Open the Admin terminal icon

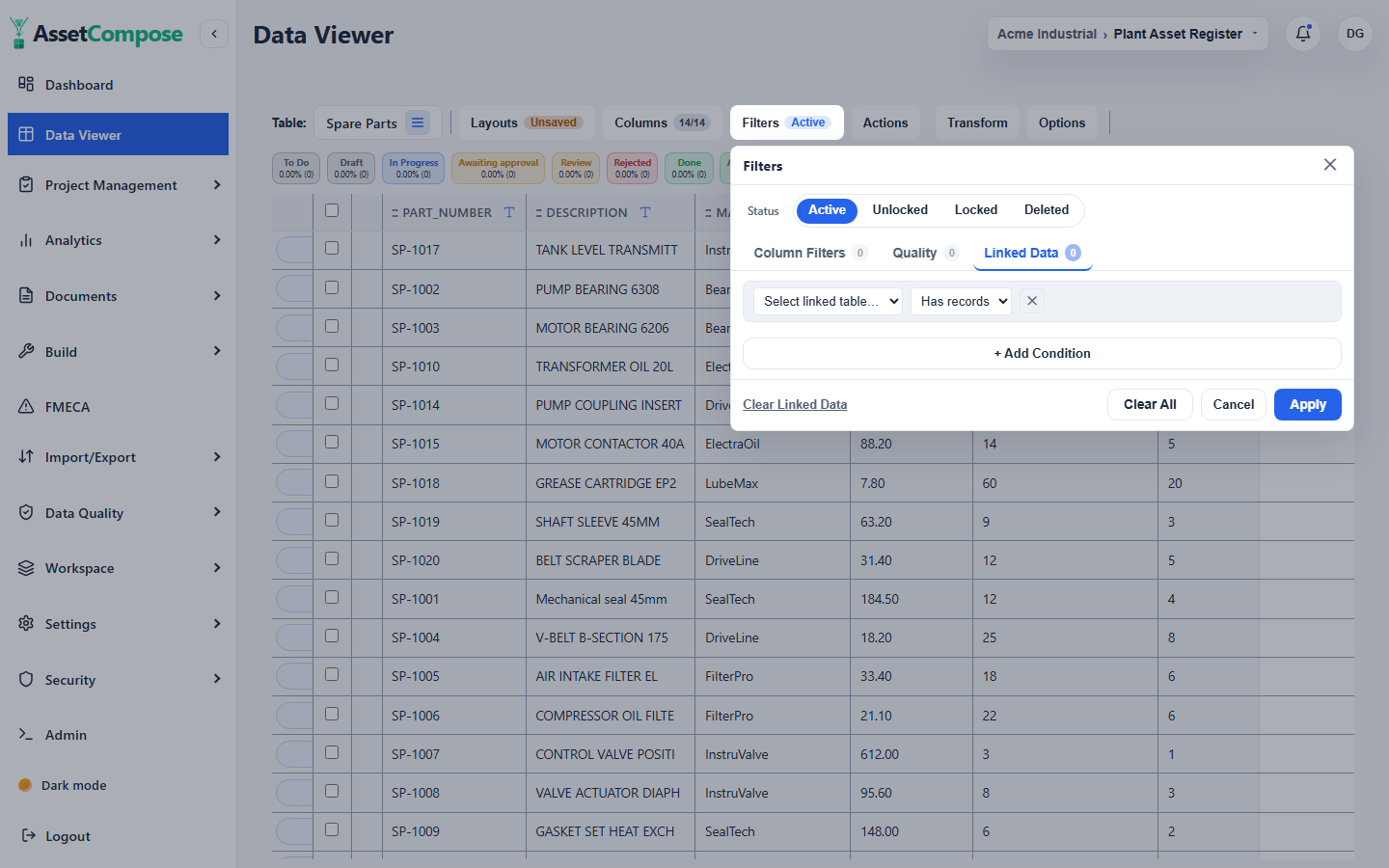click(x=26, y=734)
